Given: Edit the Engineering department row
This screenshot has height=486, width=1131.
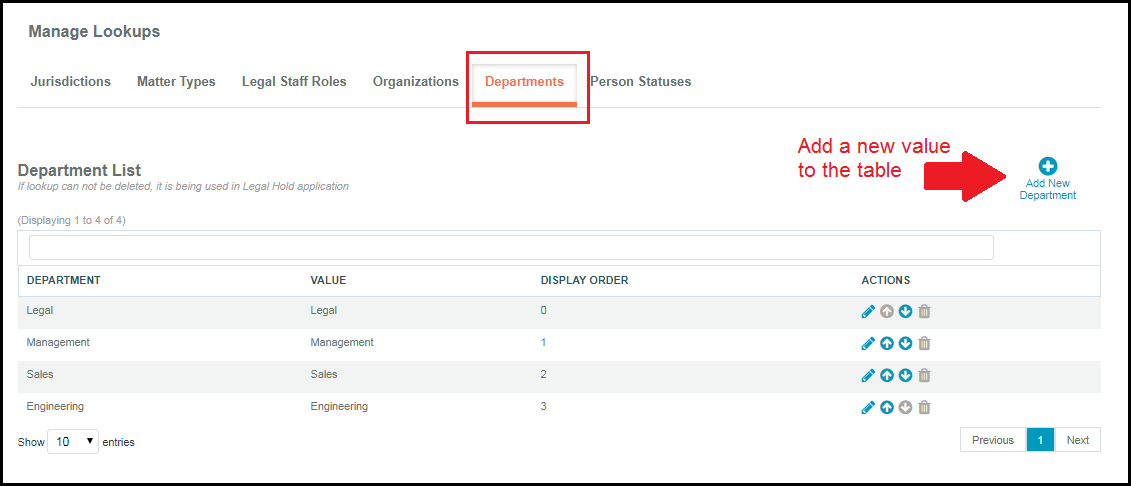Looking at the screenshot, I should point(868,408).
